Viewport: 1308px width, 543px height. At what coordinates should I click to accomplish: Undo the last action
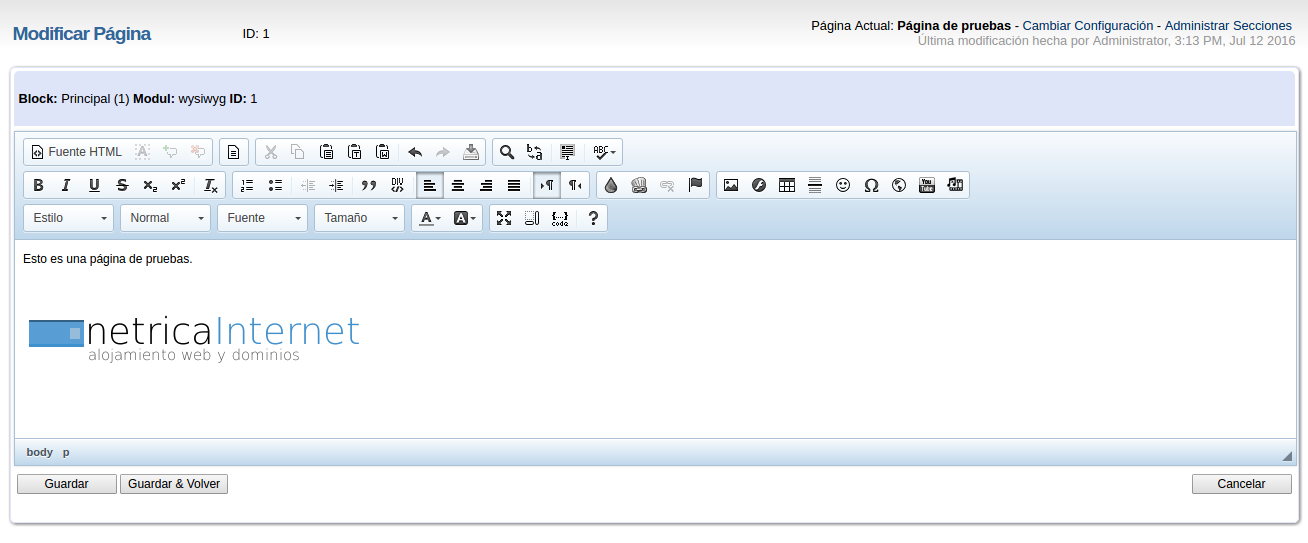415,152
